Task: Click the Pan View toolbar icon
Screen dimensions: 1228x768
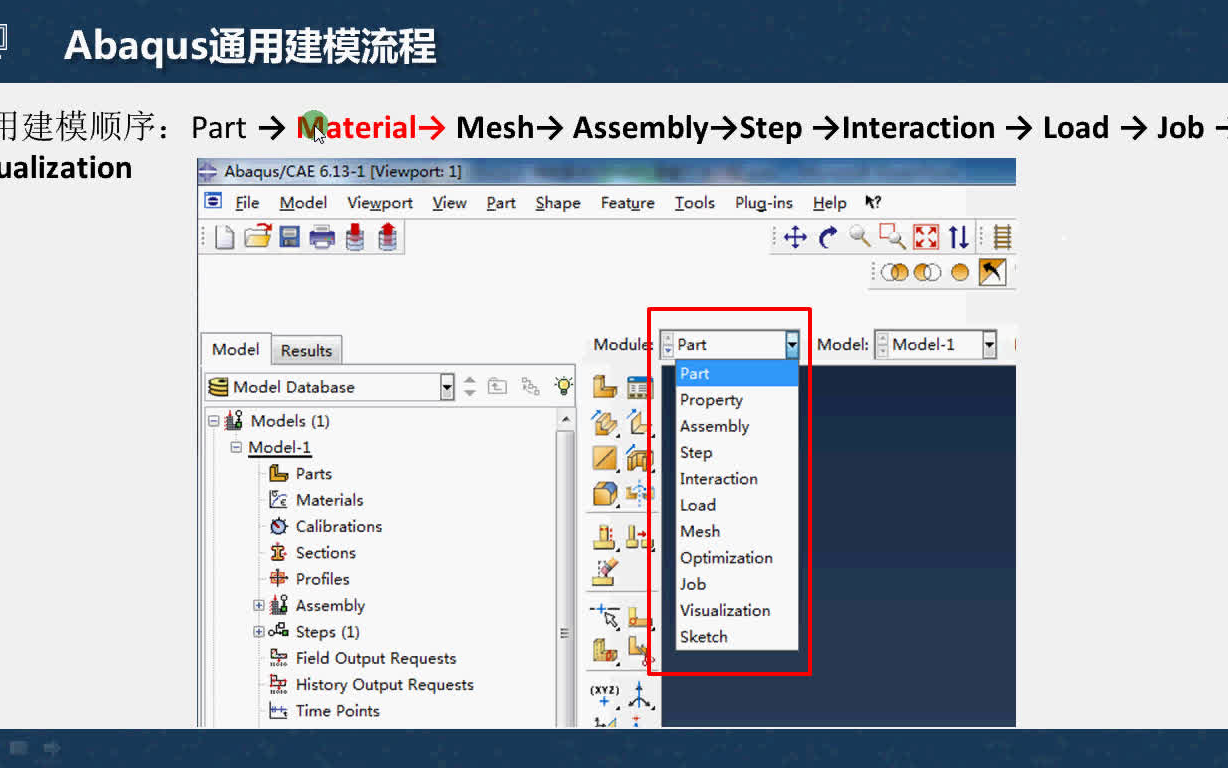Action: [795, 237]
